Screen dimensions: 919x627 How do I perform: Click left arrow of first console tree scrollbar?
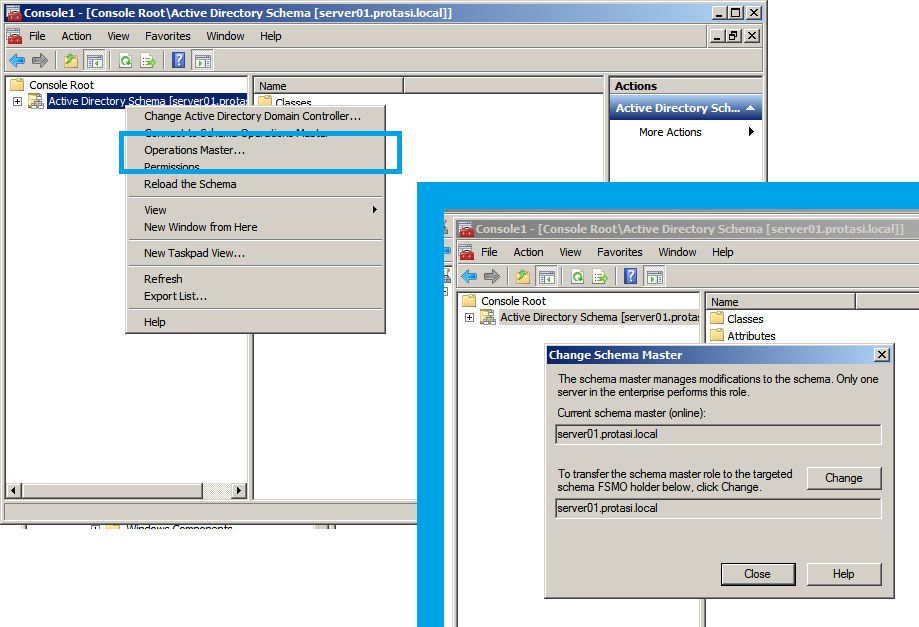pos(14,490)
